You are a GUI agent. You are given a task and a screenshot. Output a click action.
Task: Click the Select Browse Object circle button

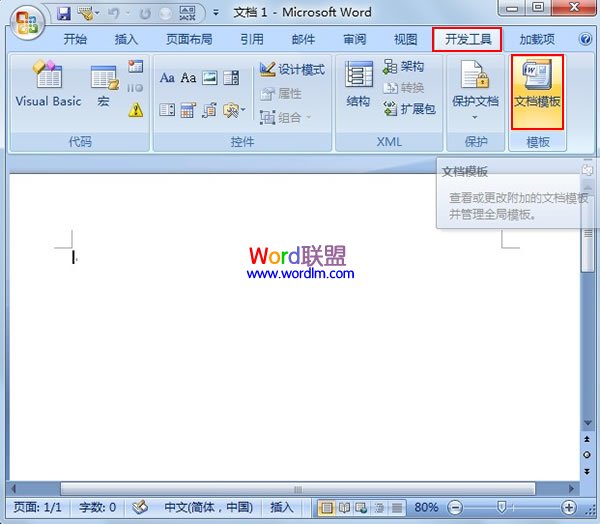pyautogui.click(x=587, y=455)
